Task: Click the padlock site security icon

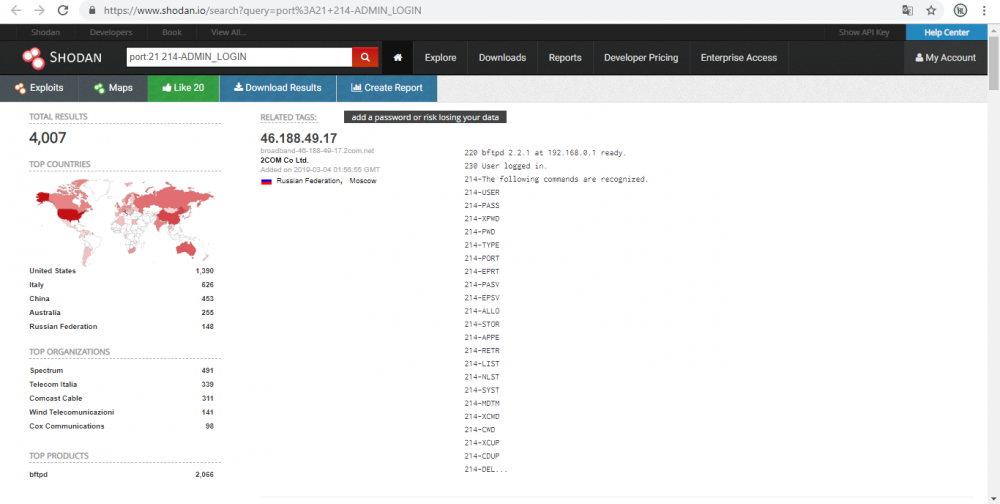Action: [x=92, y=10]
